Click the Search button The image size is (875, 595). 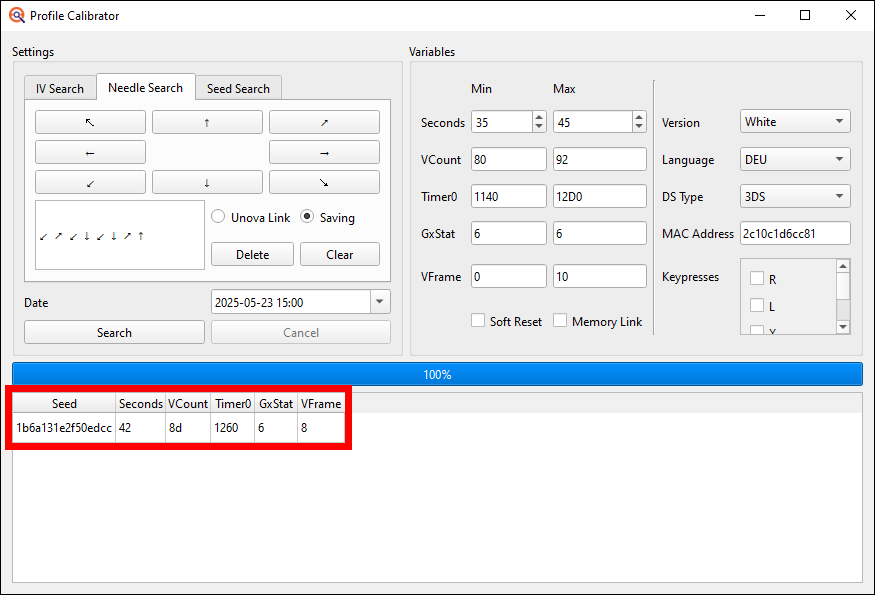pyautogui.click(x=114, y=333)
